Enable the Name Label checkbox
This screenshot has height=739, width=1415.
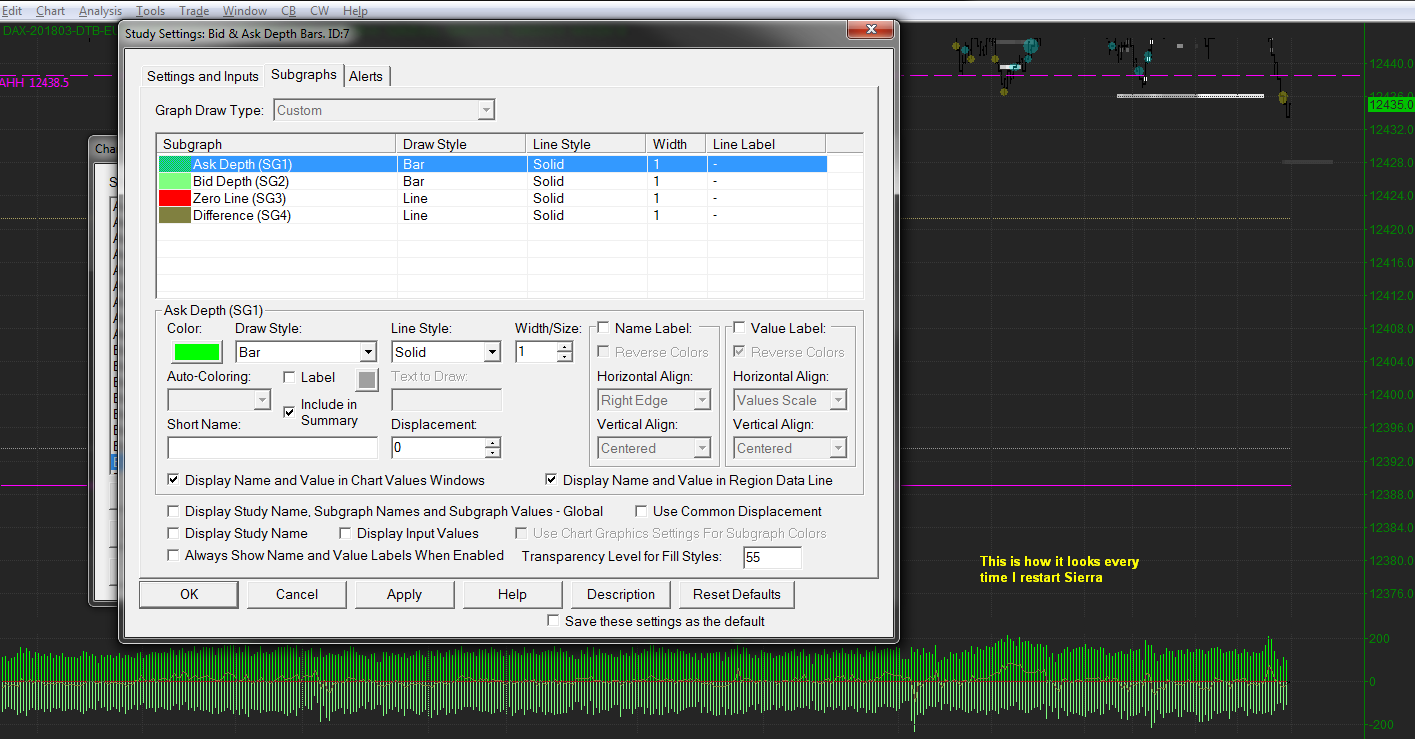[604, 328]
